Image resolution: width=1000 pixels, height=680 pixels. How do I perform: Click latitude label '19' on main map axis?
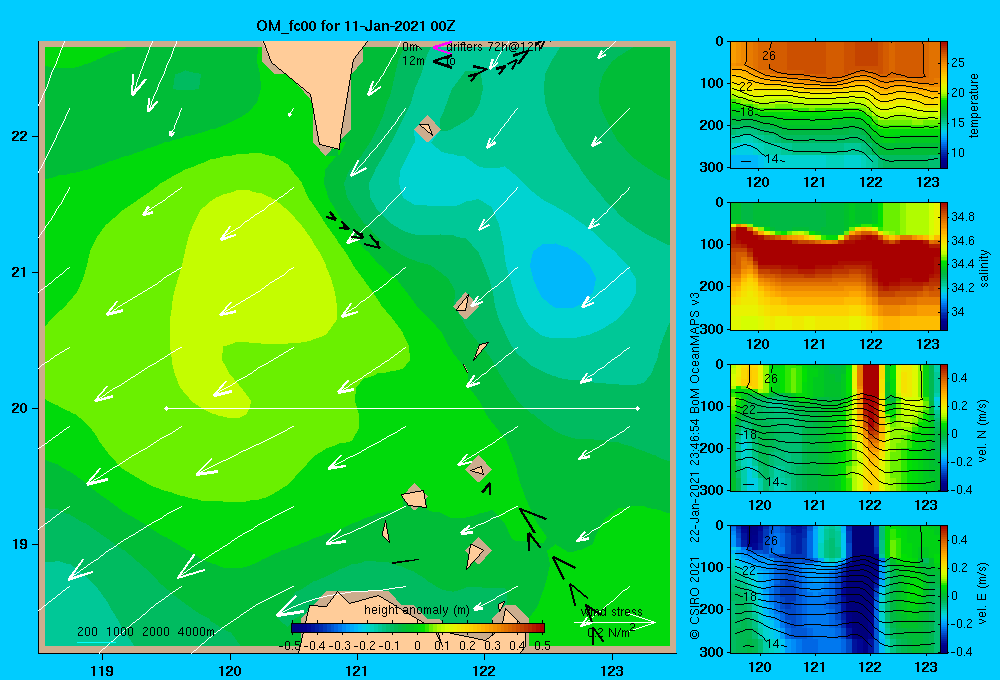coord(20,544)
